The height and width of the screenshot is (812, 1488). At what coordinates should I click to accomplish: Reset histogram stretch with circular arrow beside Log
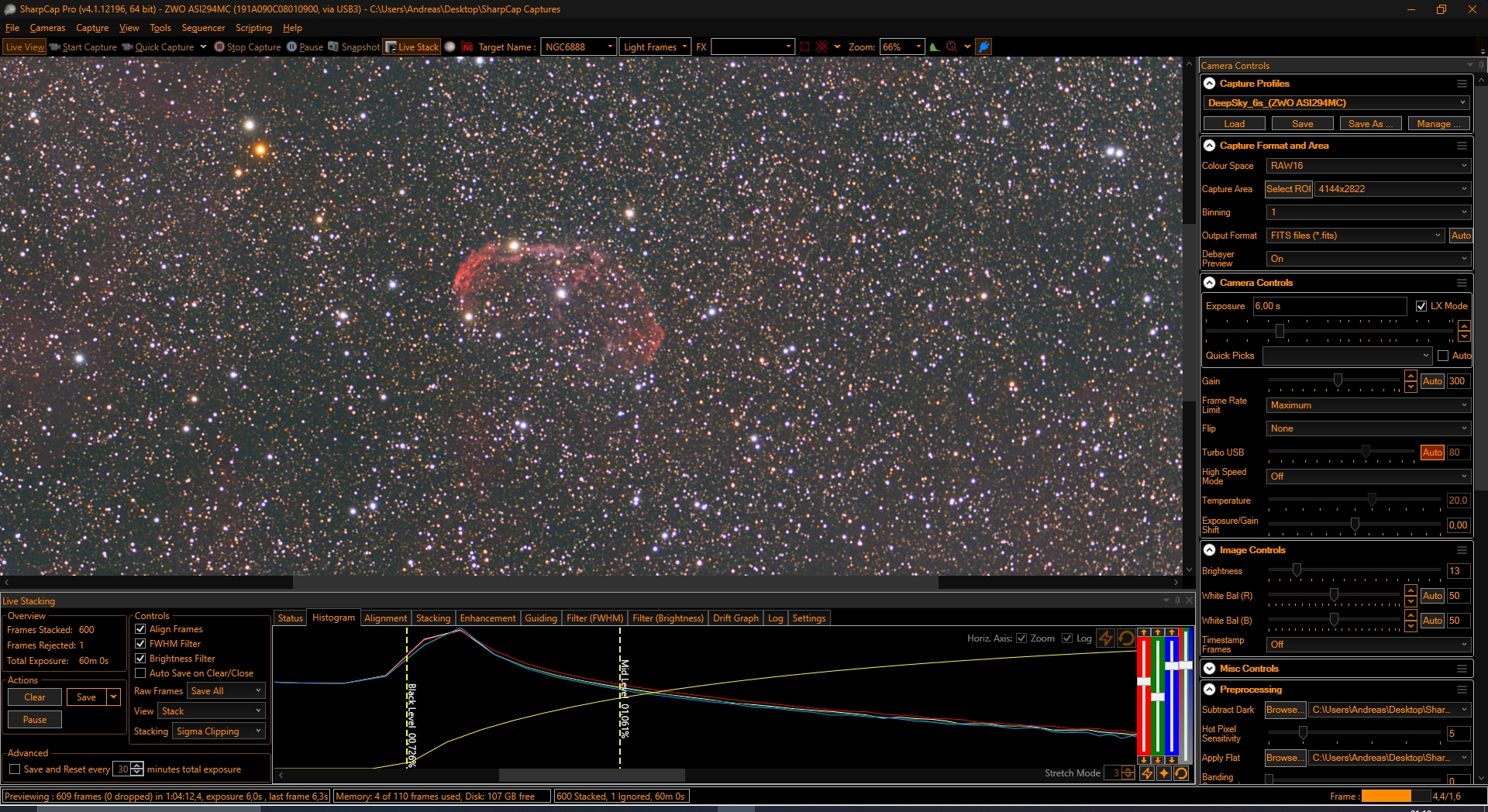tap(1126, 638)
